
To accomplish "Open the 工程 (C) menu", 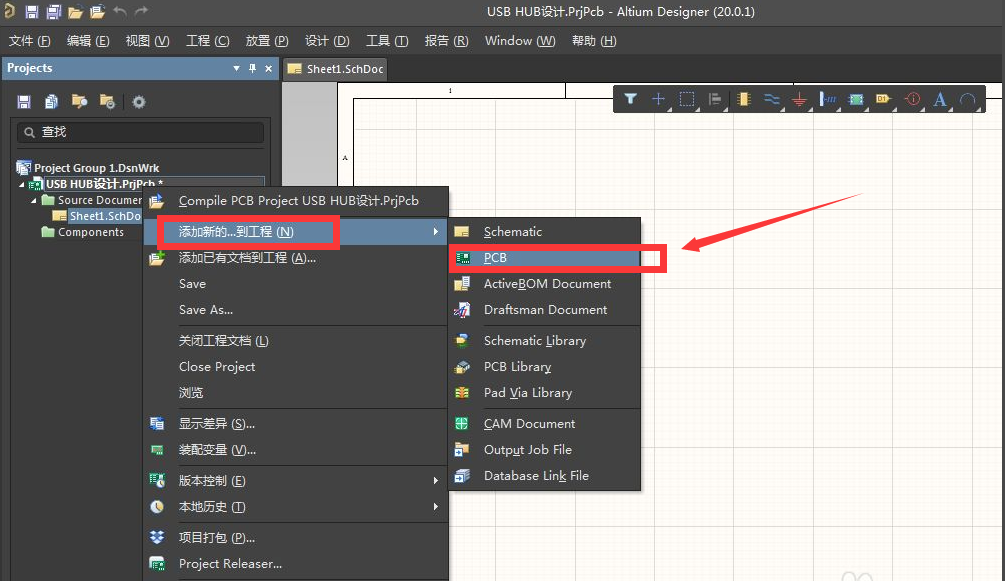I will [x=207, y=41].
